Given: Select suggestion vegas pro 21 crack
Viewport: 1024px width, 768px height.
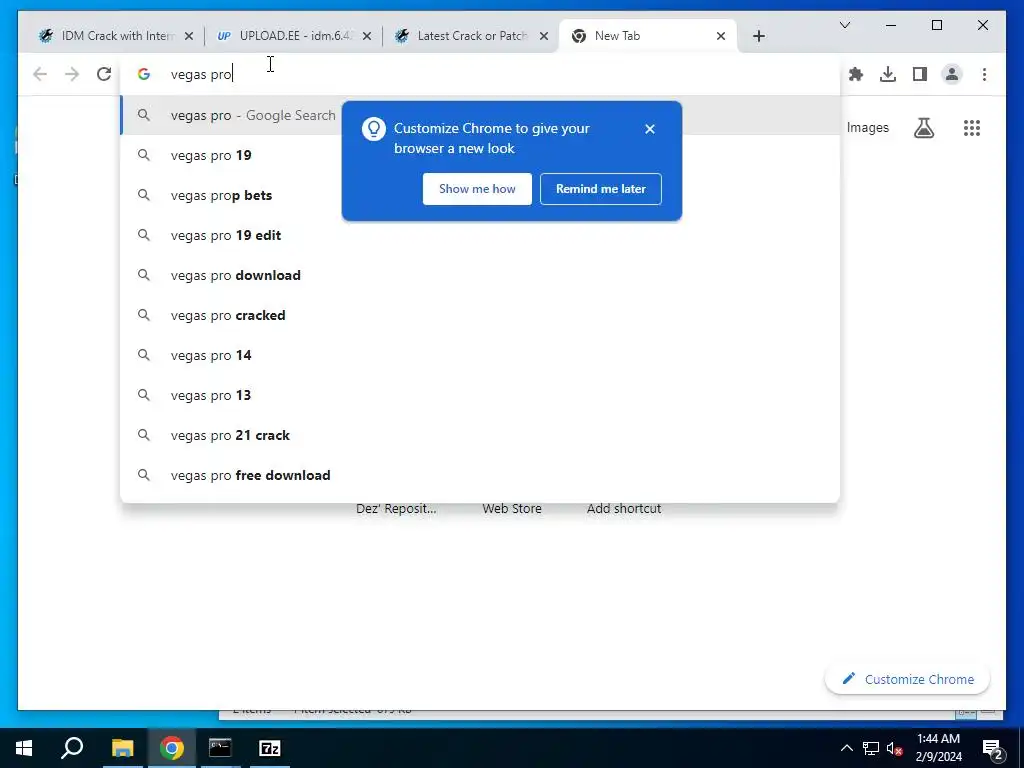Looking at the screenshot, I should pyautogui.click(x=480, y=435).
